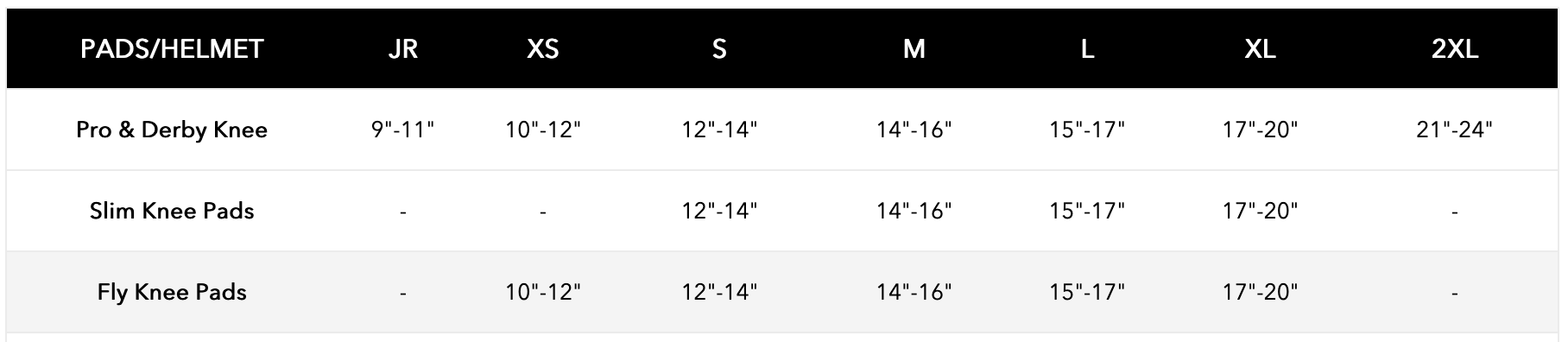Click the XL size header
The width and height of the screenshot is (1568, 342).
[x=1261, y=49]
